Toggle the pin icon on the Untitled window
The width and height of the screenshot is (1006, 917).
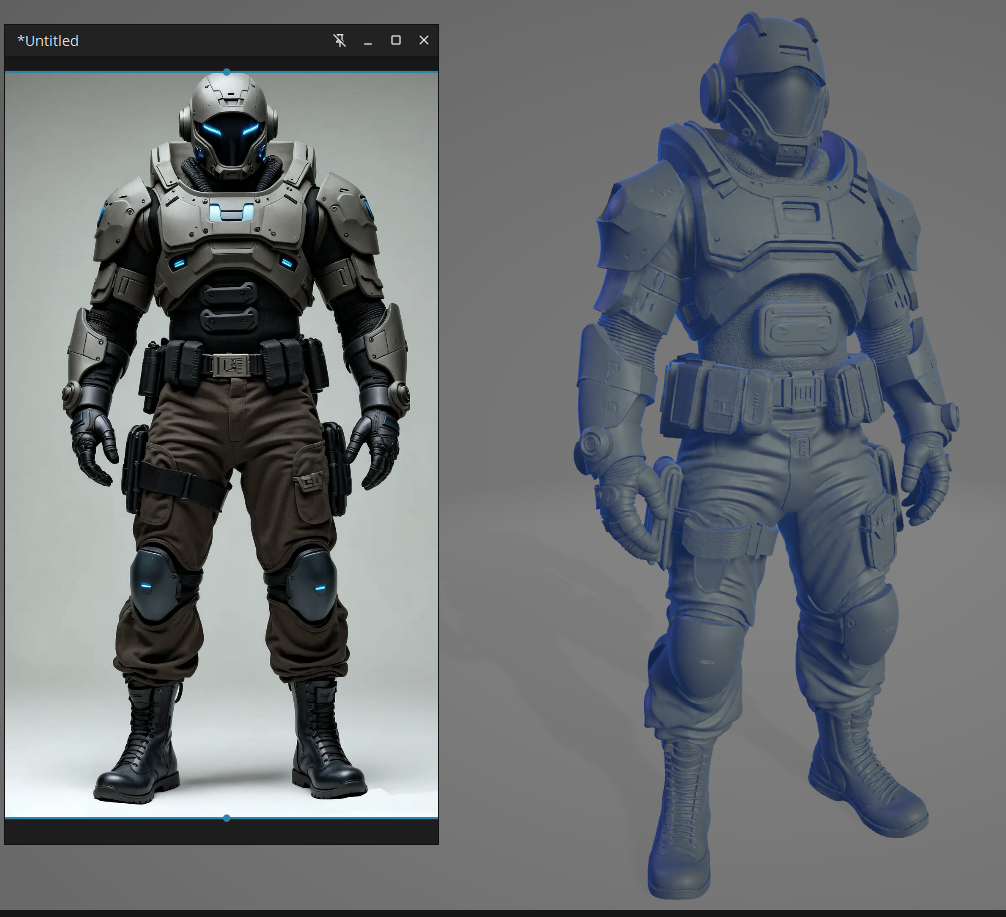340,40
